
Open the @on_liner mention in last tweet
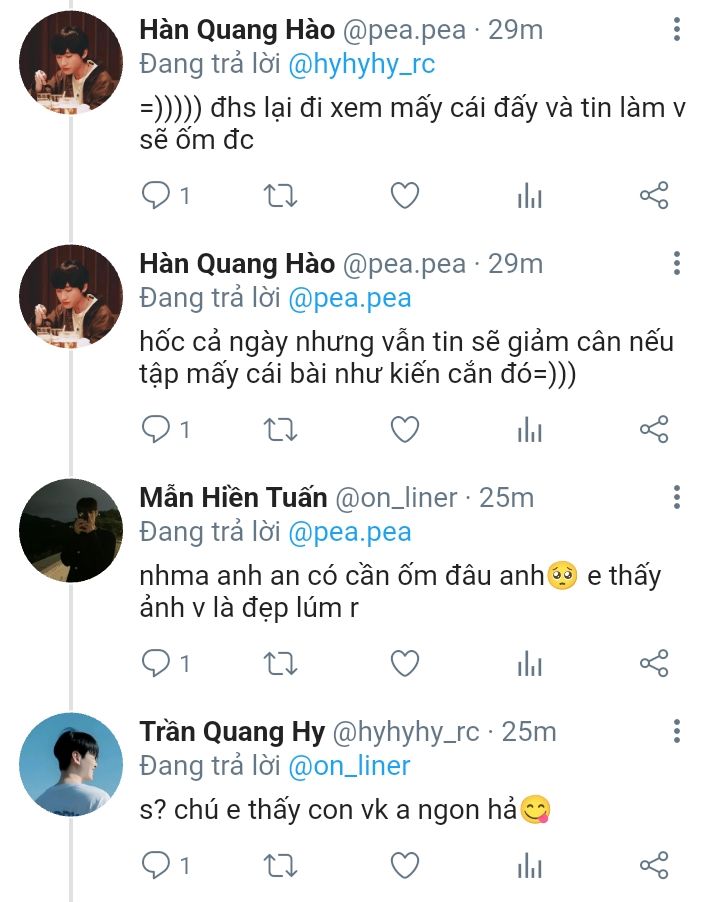point(350,766)
